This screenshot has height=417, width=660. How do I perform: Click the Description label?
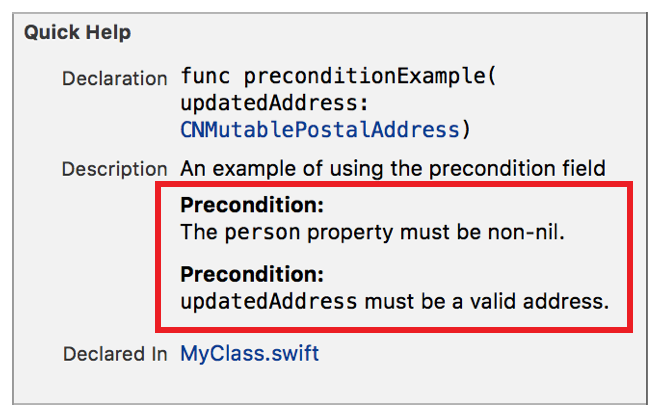115,169
